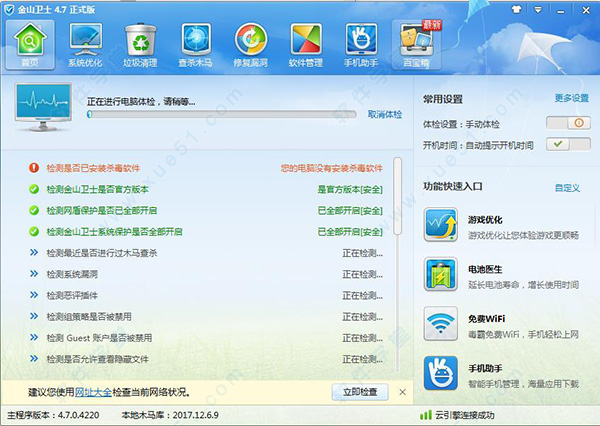The height and width of the screenshot is (426, 600).
Task: Click arrows icon beside 检测最近是否进行过木马查杀
Action: 34,253
